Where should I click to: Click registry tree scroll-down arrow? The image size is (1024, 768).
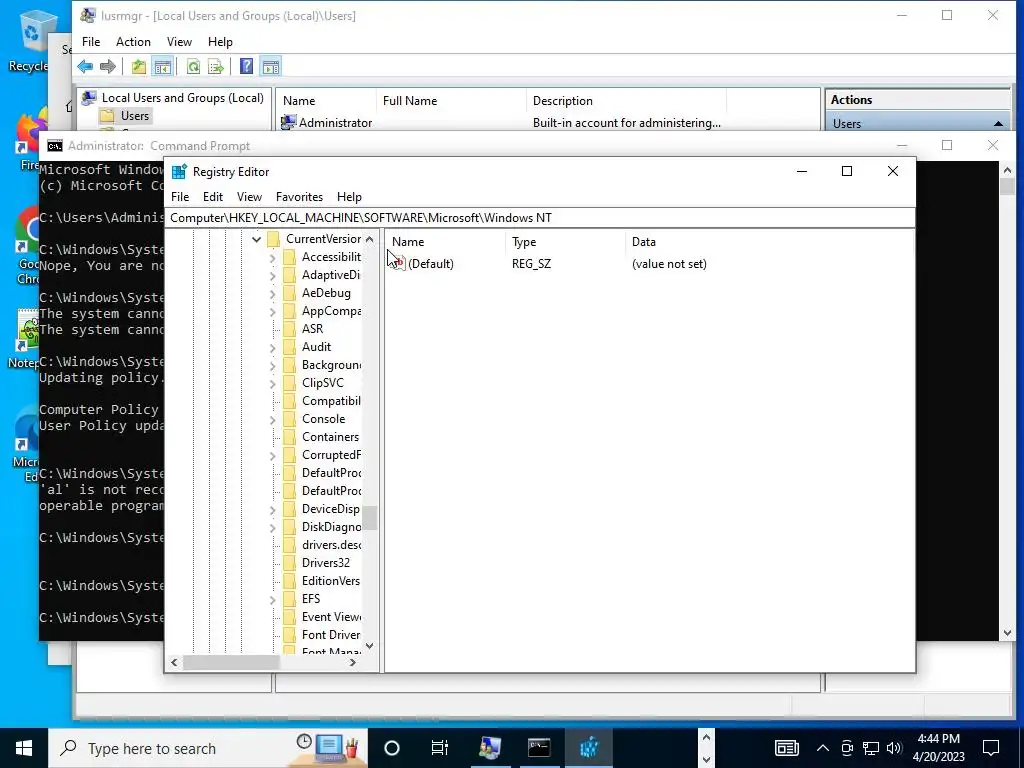370,646
